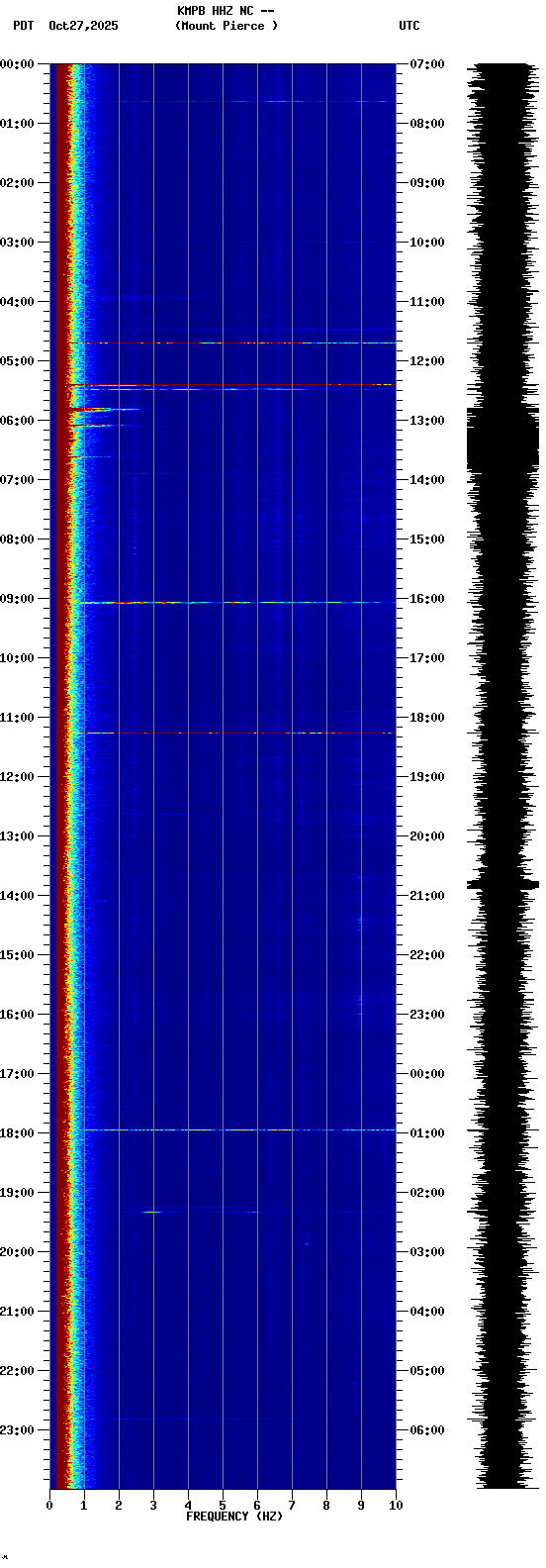Click the UTC time label '05:00'
Image resolution: width=546 pixels, height=1568 pixels.
point(427,1371)
